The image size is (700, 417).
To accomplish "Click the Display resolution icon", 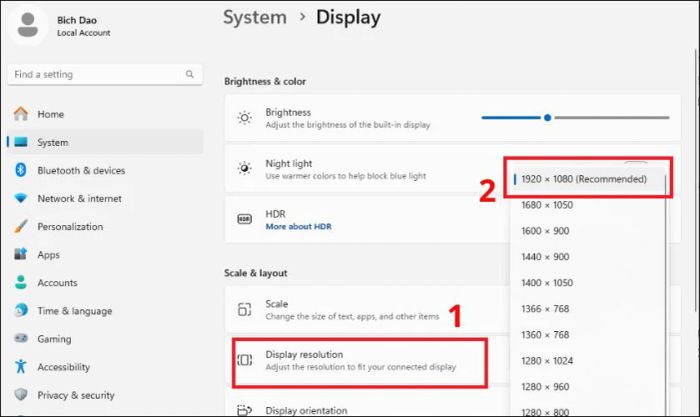I will [x=244, y=360].
